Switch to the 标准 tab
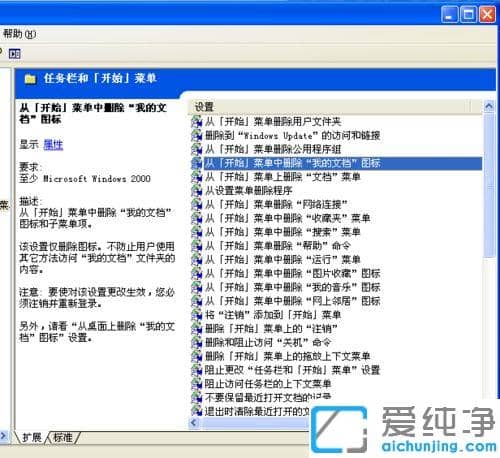 click(x=63, y=437)
